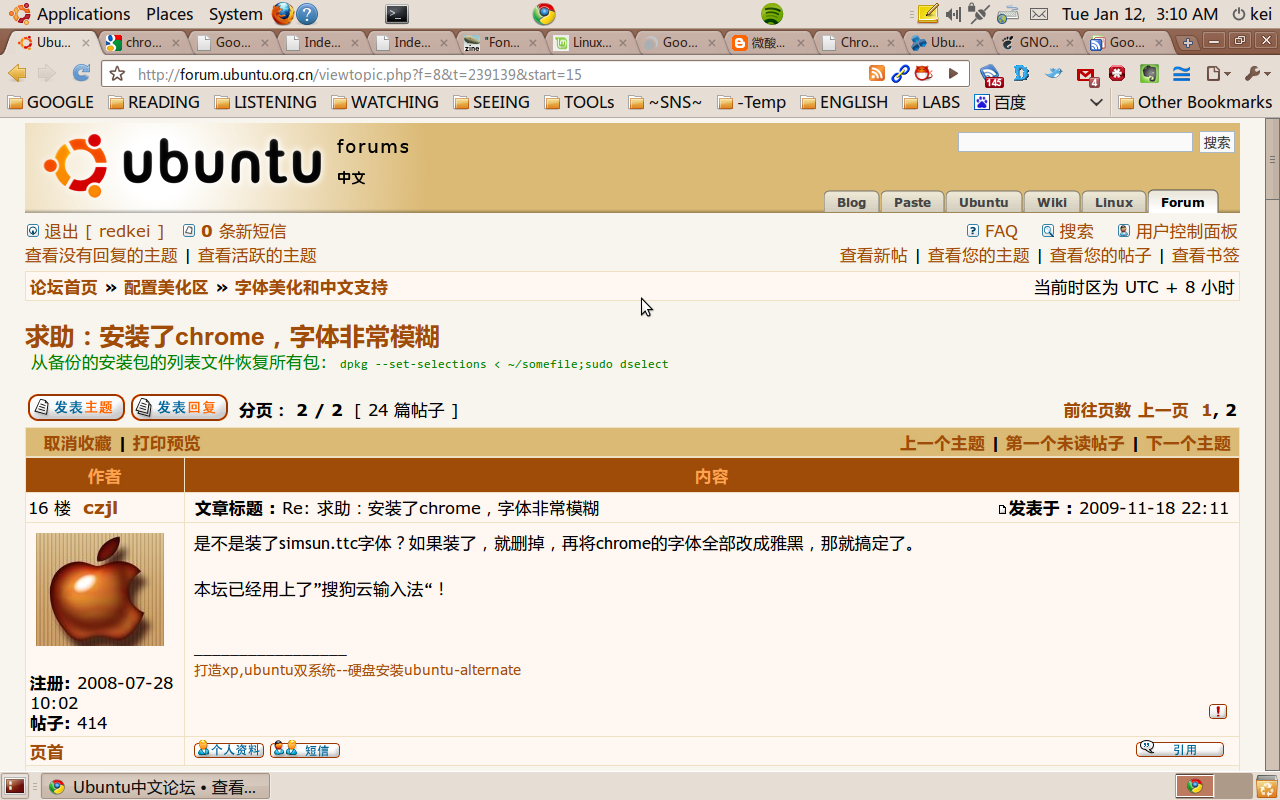Open the System menu

(x=236, y=14)
